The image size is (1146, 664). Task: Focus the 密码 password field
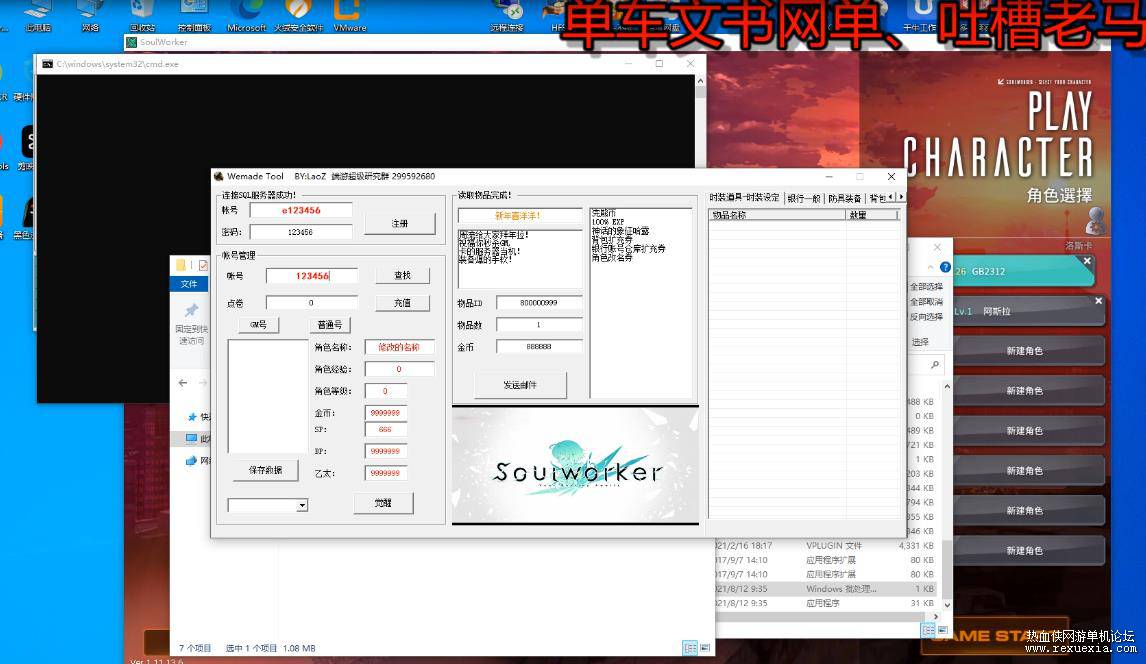tap(301, 232)
